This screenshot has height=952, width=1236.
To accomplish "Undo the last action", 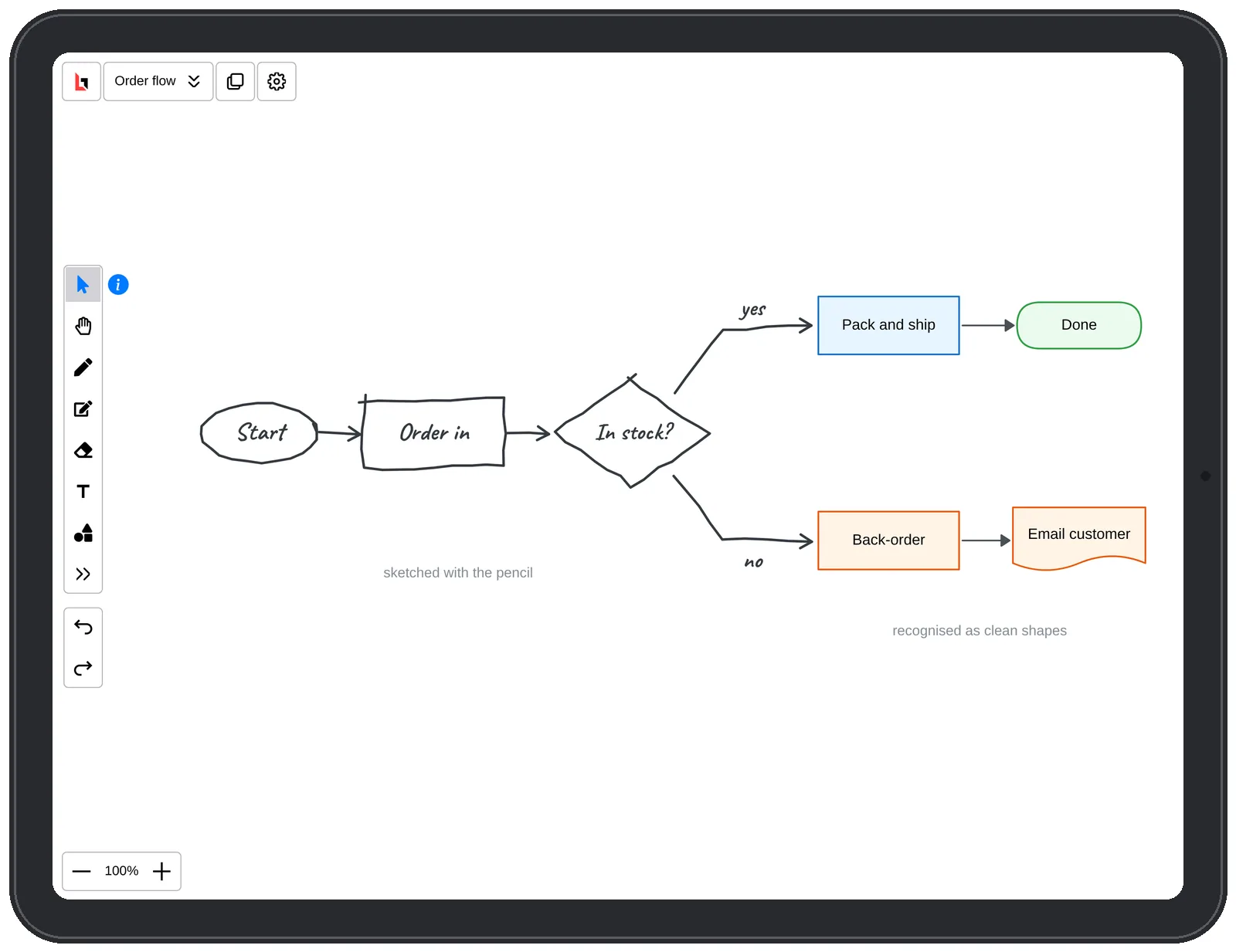I will [x=83, y=627].
